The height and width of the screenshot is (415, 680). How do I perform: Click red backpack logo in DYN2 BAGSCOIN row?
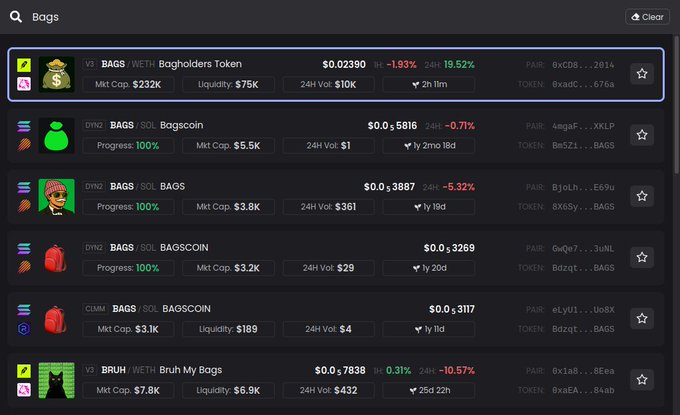56,258
